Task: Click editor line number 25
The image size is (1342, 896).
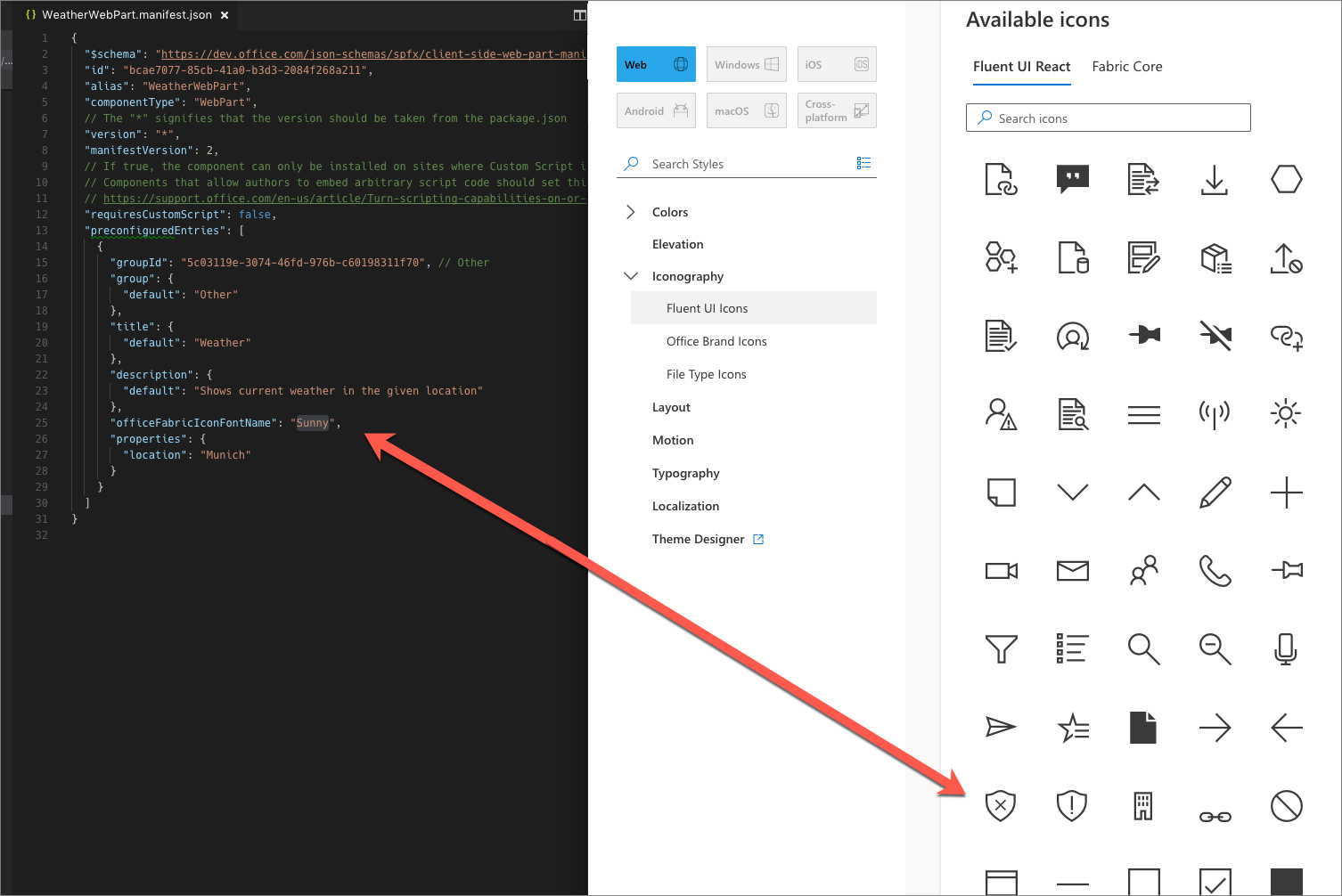Action: pyautogui.click(x=42, y=423)
